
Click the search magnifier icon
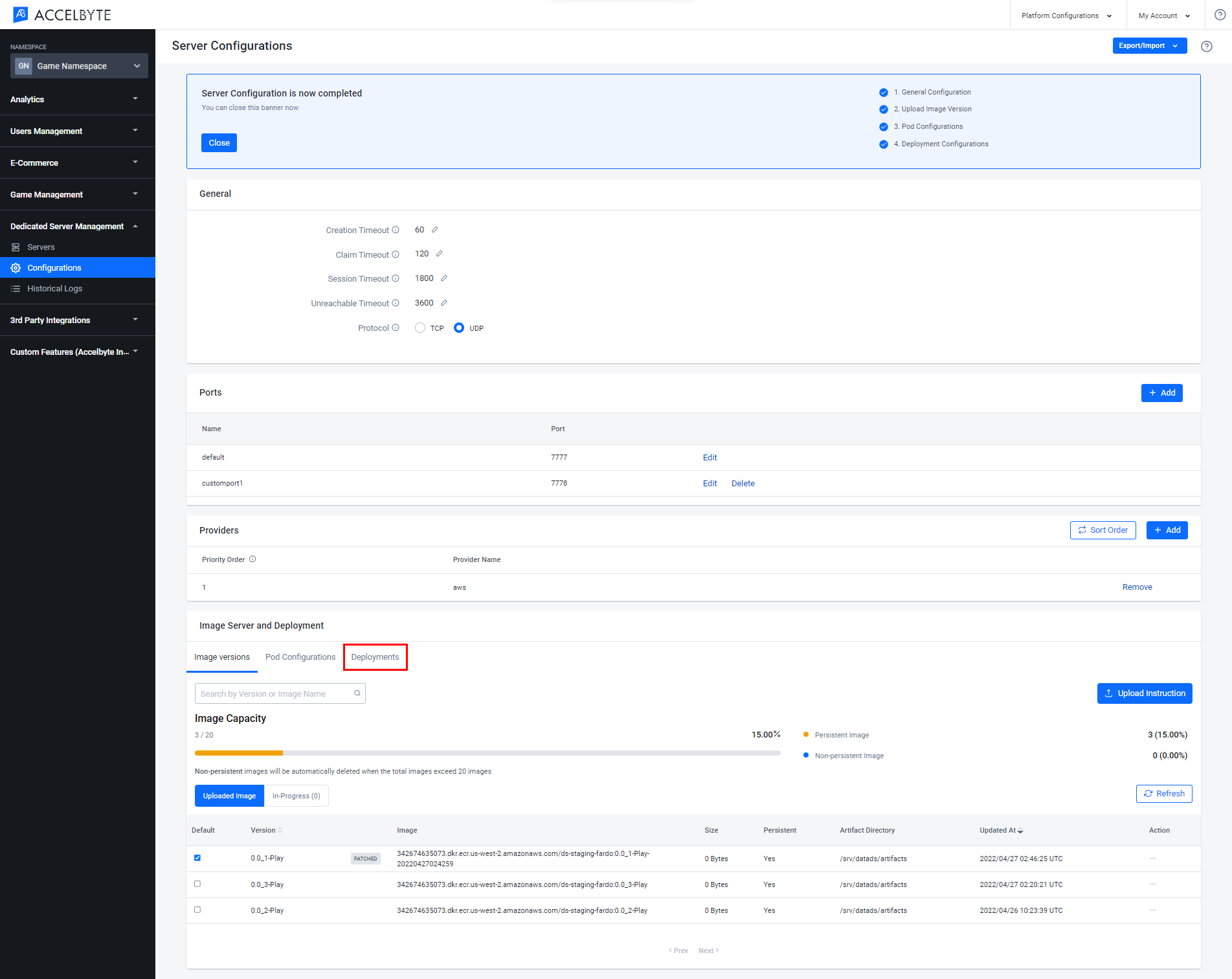[357, 693]
